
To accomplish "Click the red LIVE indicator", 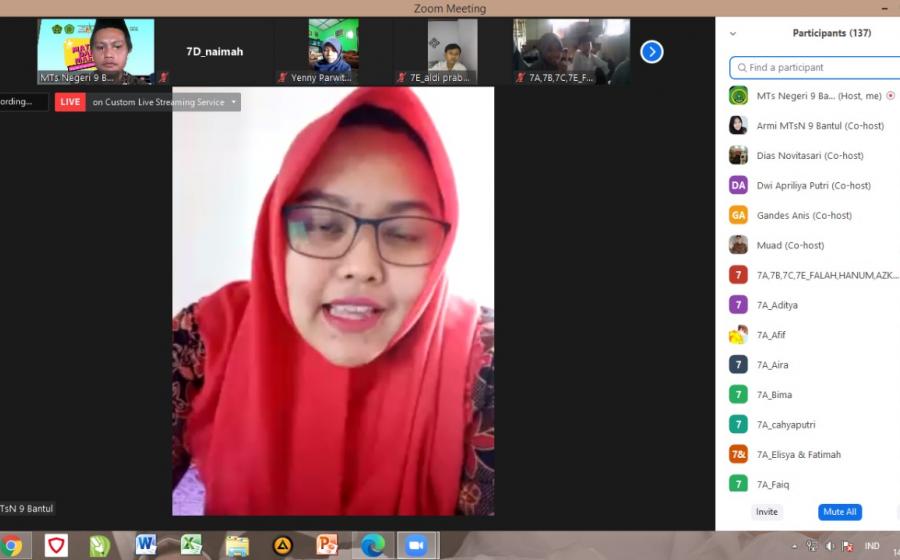I will tap(70, 102).
